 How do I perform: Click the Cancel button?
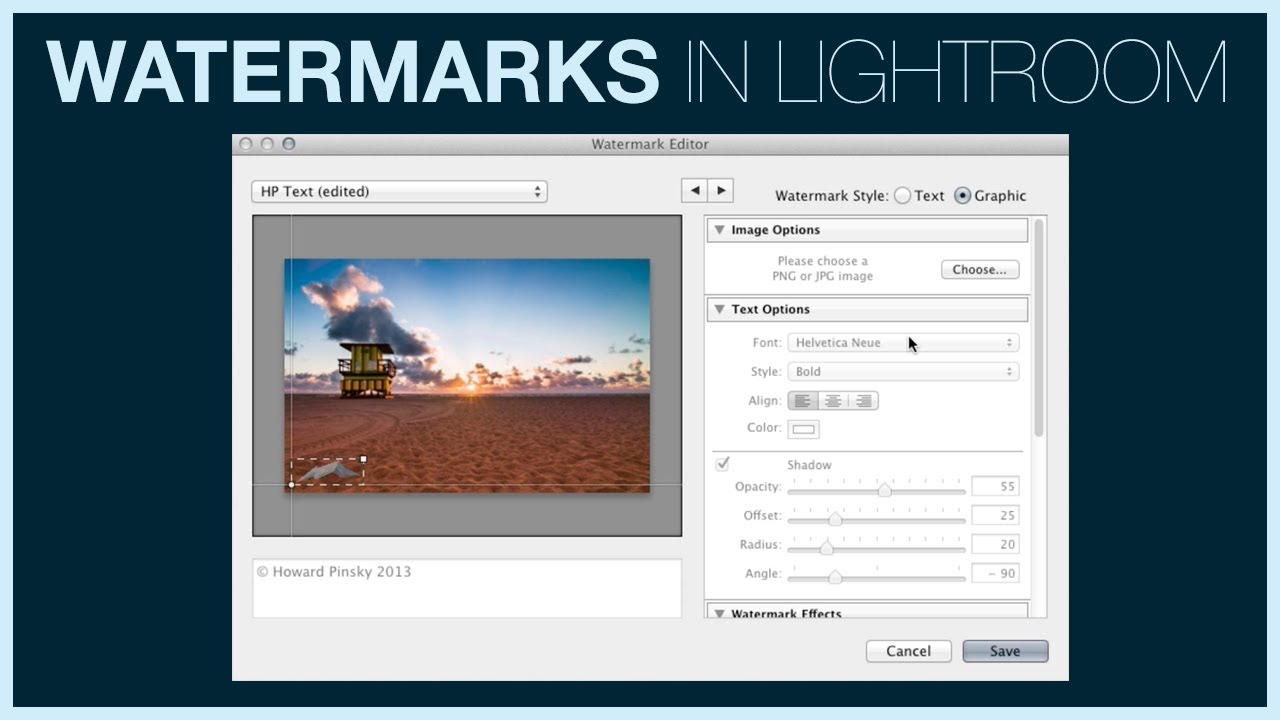coord(908,651)
